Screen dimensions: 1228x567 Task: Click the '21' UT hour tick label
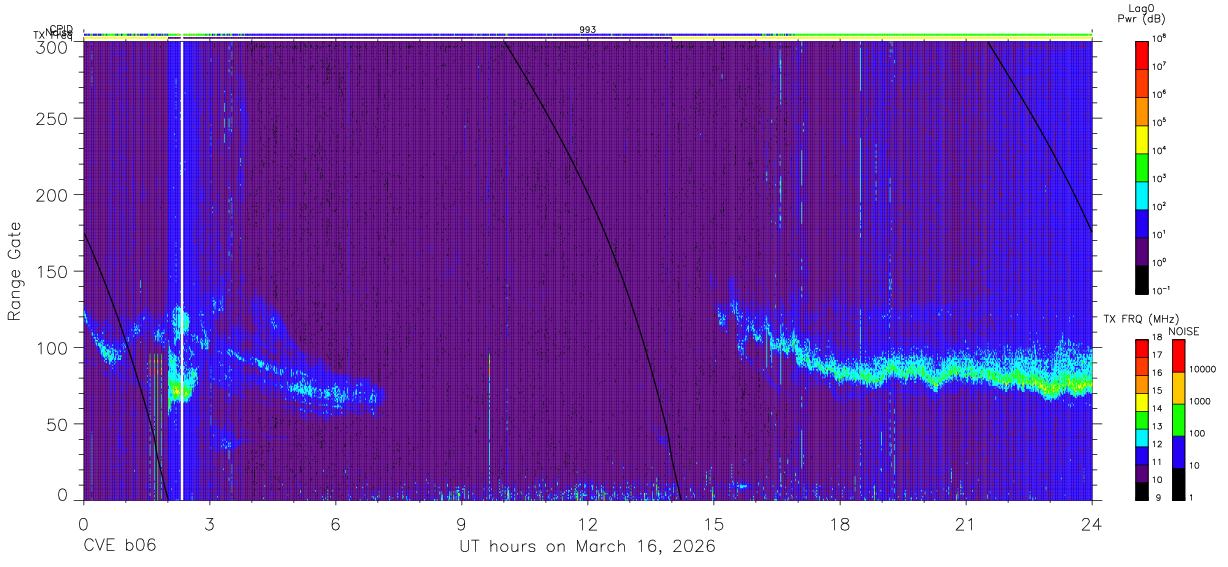965,523
